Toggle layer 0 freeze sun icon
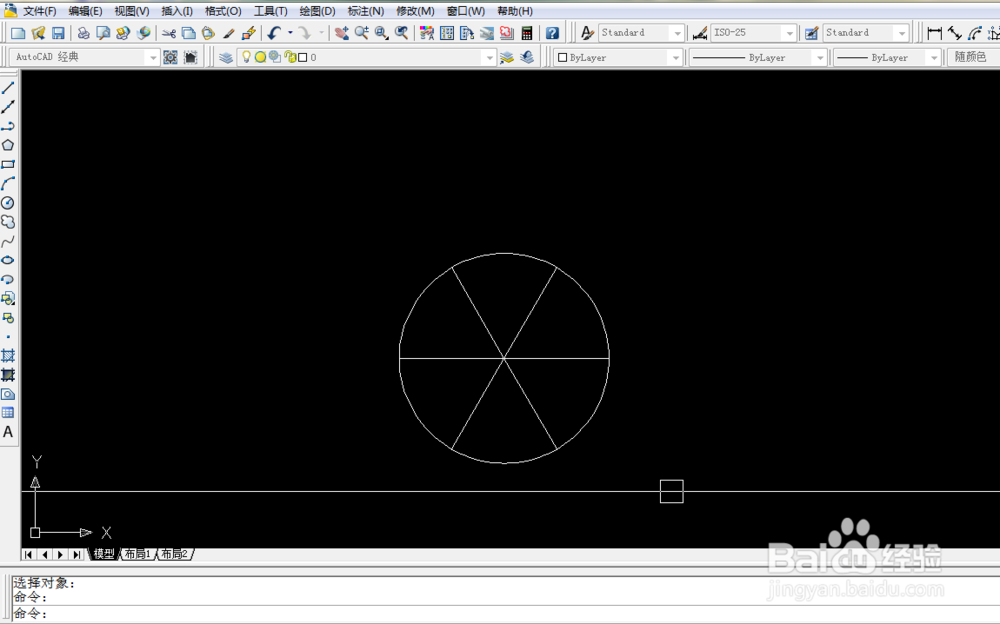This screenshot has height=624, width=1000. pyautogui.click(x=260, y=57)
